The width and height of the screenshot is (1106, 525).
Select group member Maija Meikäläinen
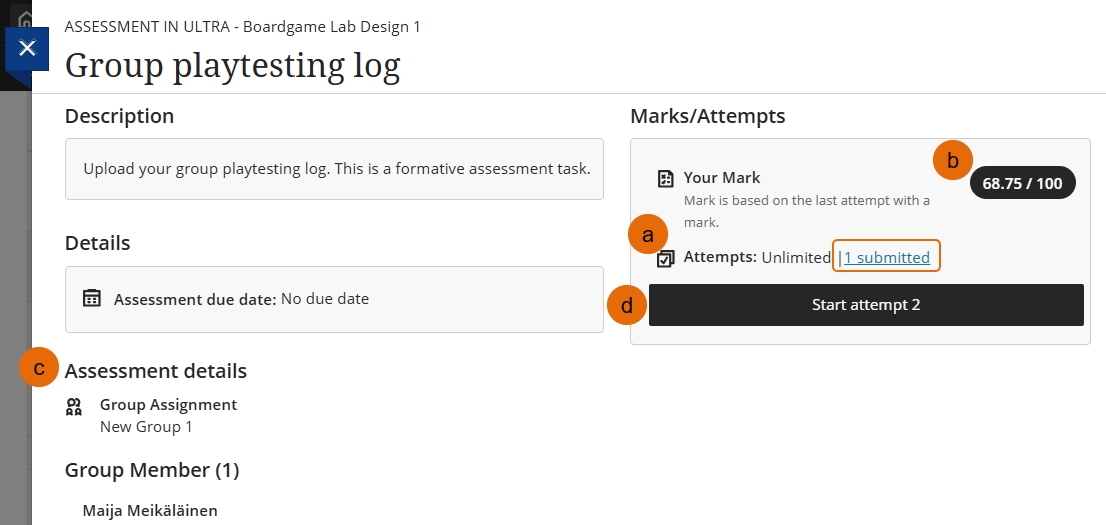150,510
